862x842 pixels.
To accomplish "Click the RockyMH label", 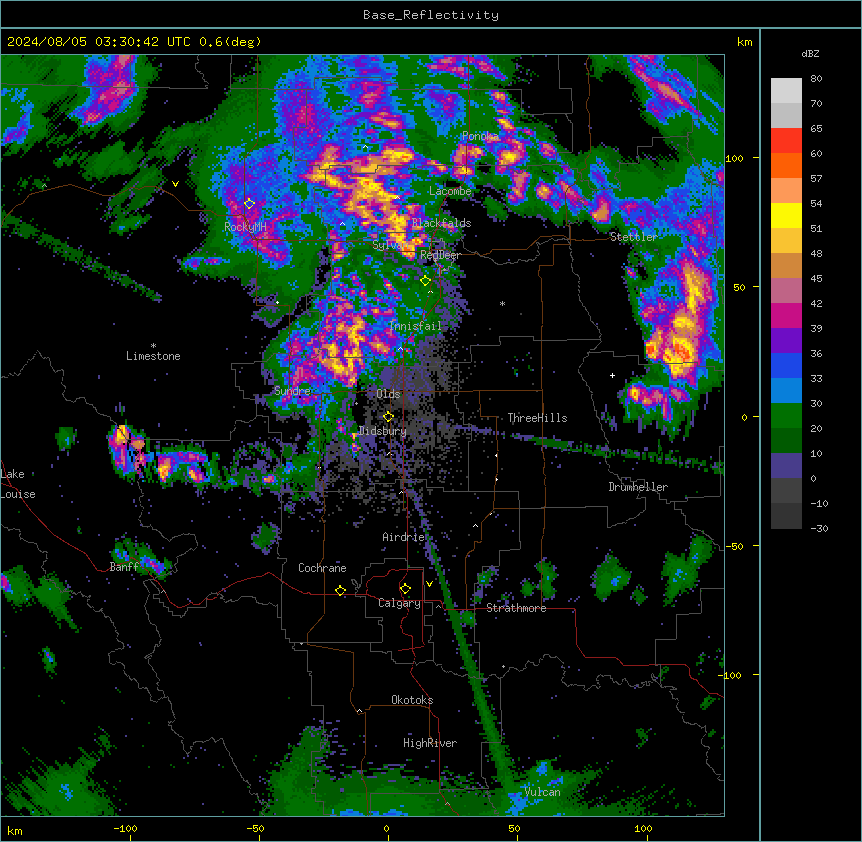I will pyautogui.click(x=245, y=227).
